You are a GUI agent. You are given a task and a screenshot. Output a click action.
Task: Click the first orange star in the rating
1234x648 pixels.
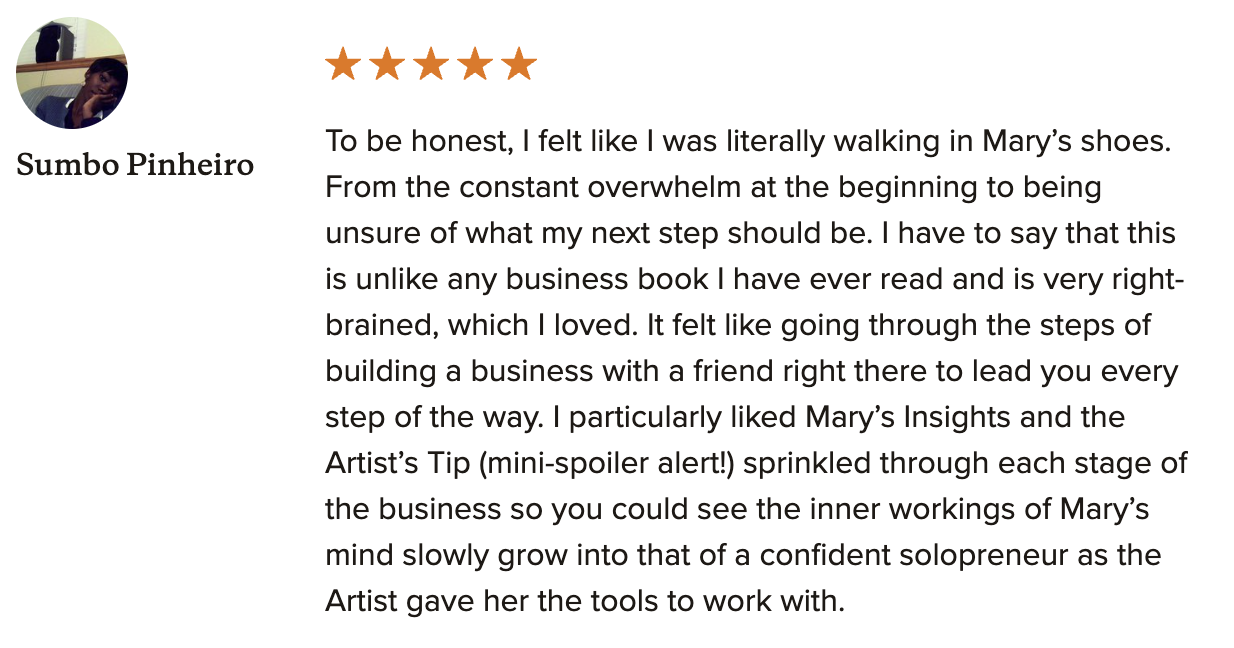click(343, 65)
